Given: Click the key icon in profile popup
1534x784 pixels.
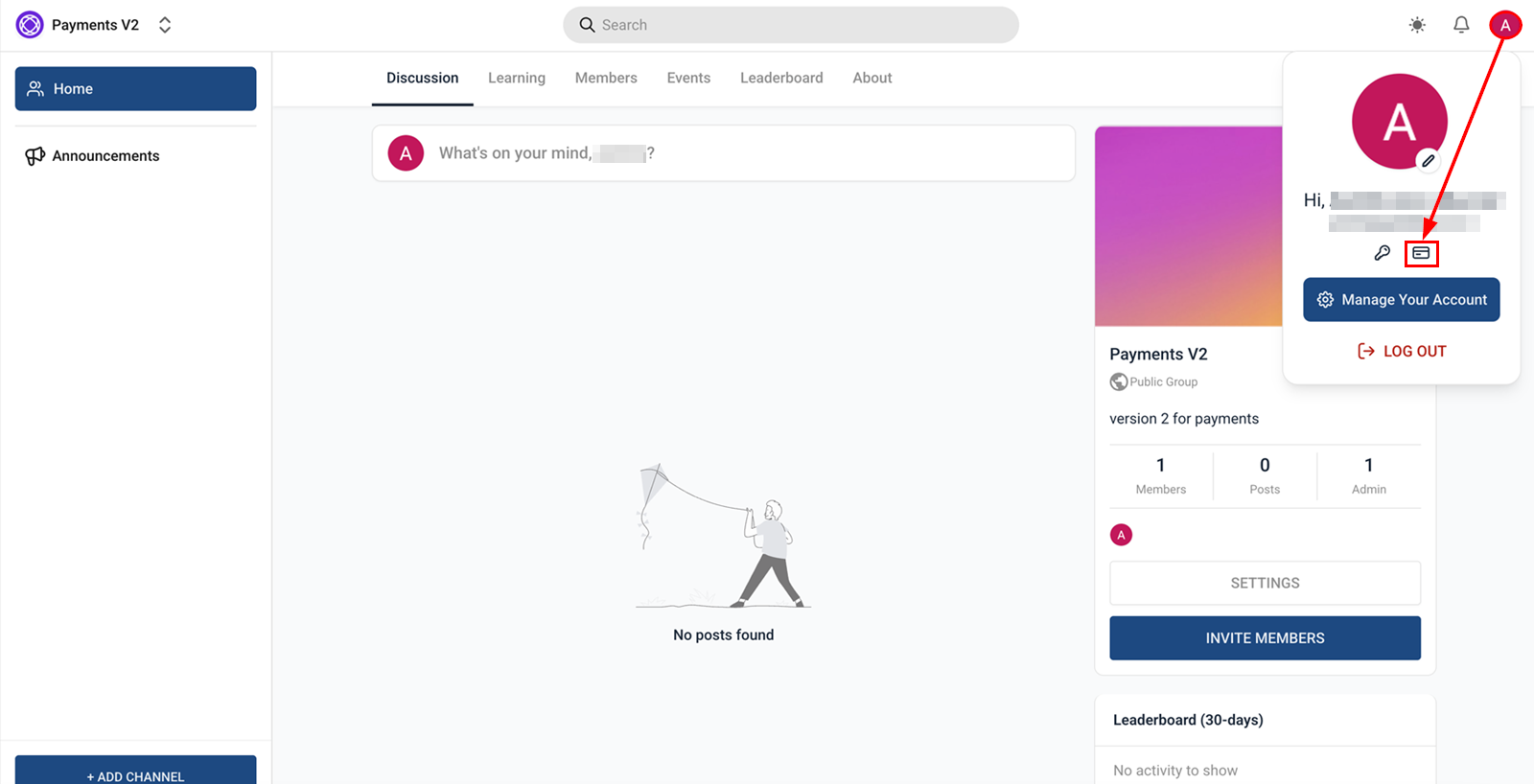Looking at the screenshot, I should [x=1382, y=253].
